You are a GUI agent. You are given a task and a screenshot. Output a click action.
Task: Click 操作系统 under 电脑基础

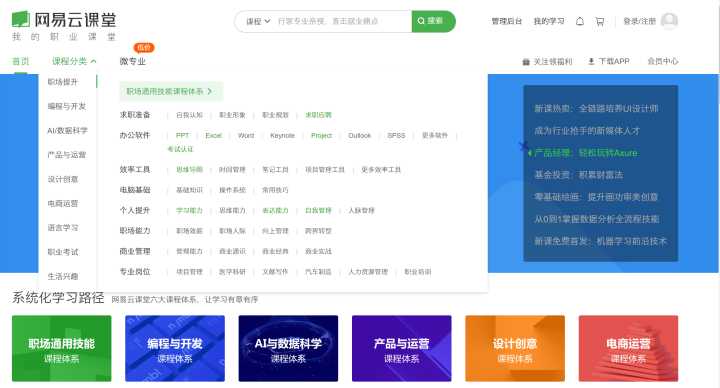click(x=232, y=190)
